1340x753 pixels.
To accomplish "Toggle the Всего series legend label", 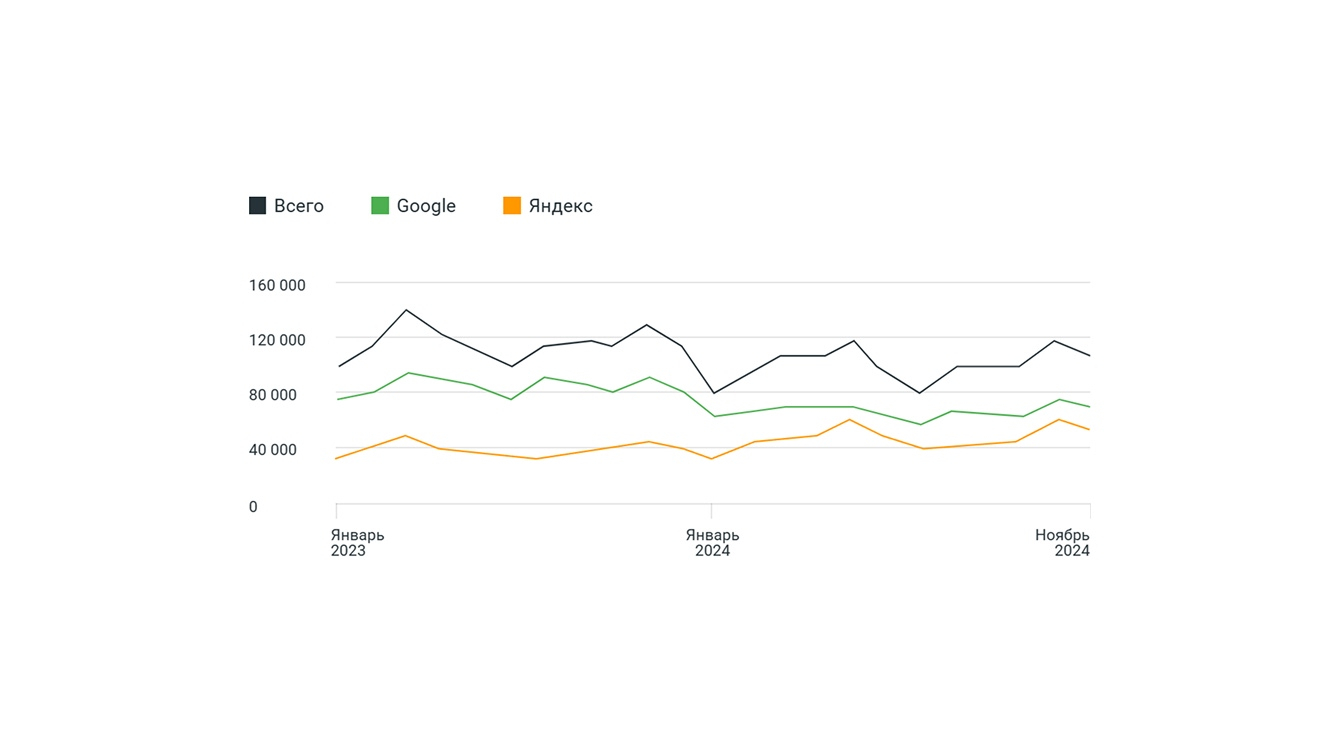I will (x=299, y=206).
